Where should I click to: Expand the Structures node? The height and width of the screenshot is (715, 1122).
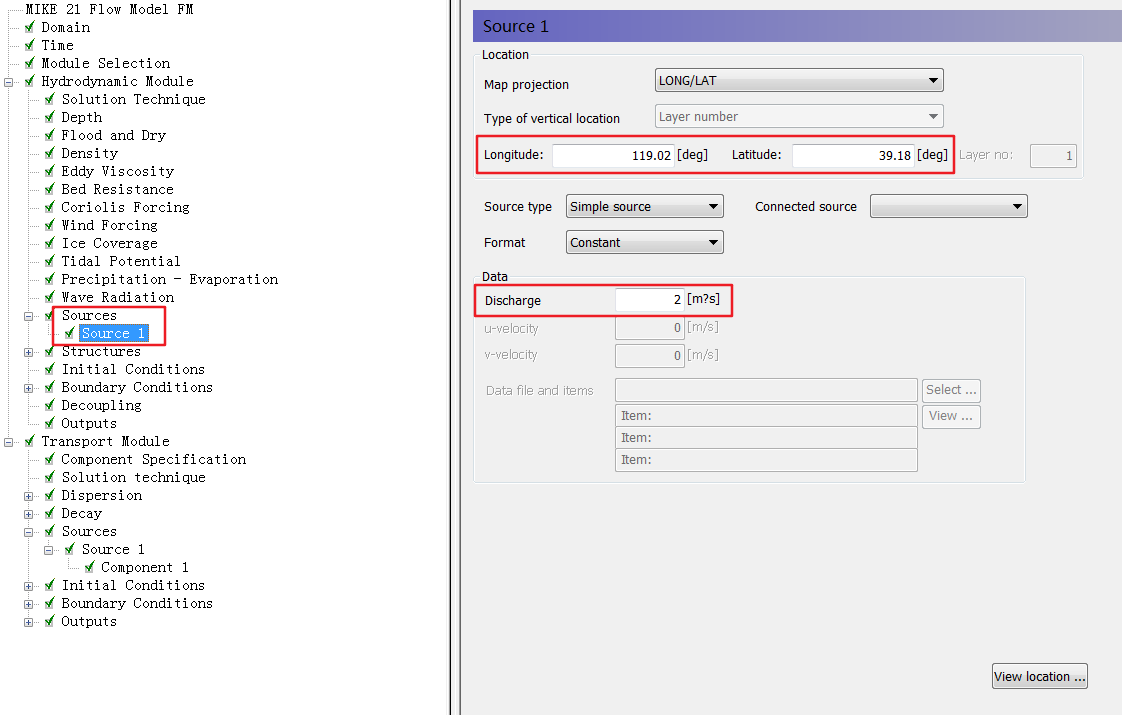coord(29,351)
